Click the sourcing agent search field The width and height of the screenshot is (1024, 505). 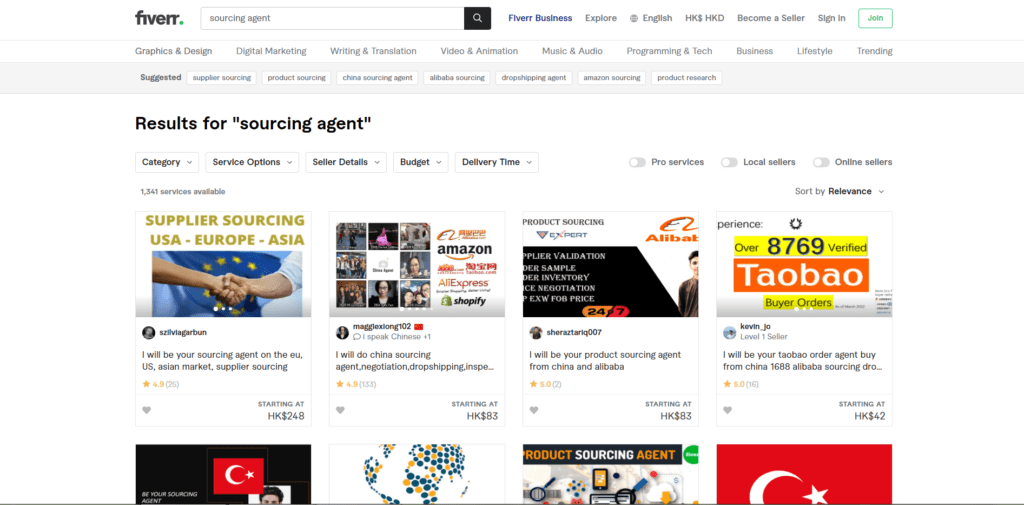point(332,18)
